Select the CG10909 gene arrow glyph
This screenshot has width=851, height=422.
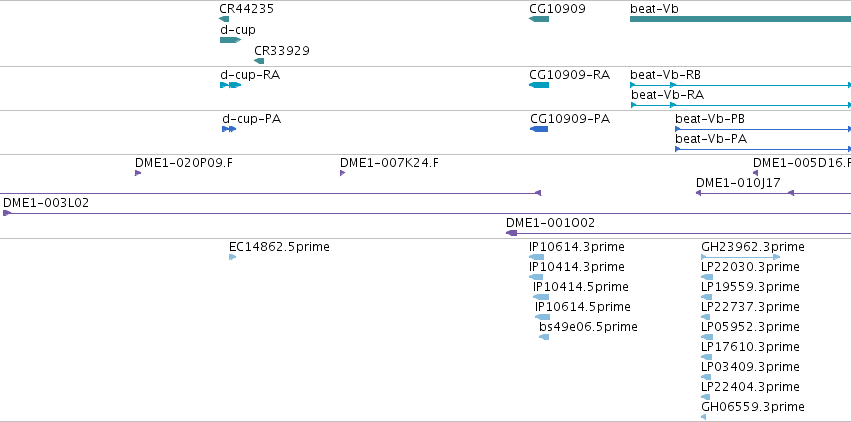click(539, 19)
